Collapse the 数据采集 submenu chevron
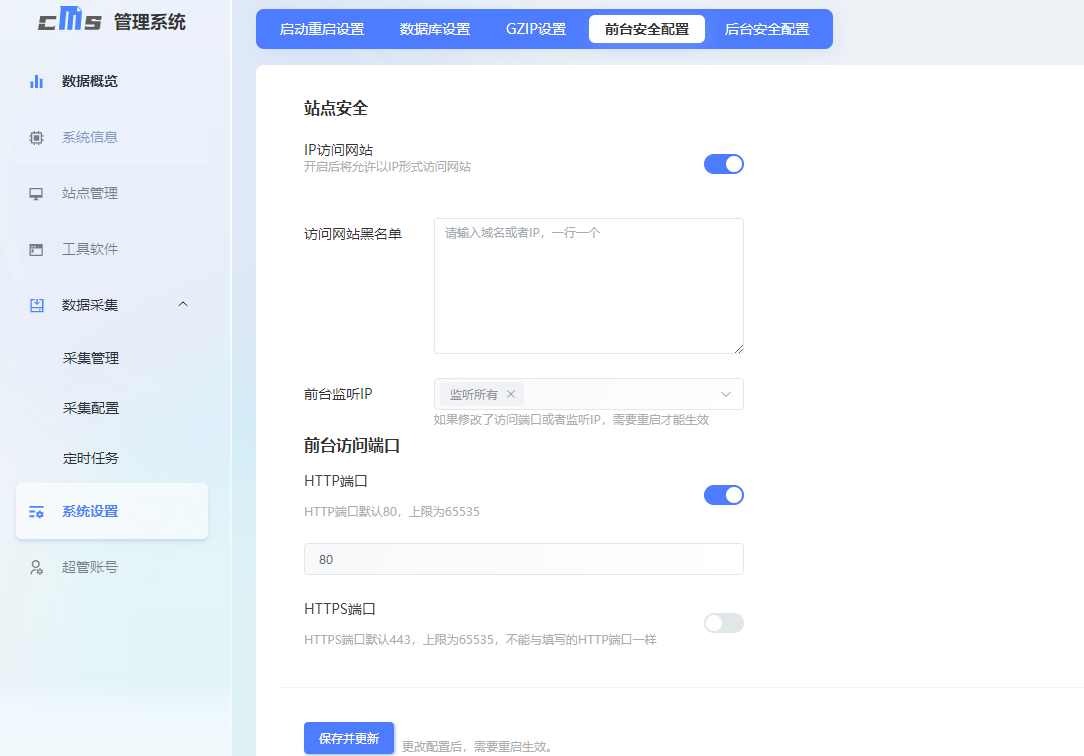This screenshot has height=756, width=1084. coord(183,304)
